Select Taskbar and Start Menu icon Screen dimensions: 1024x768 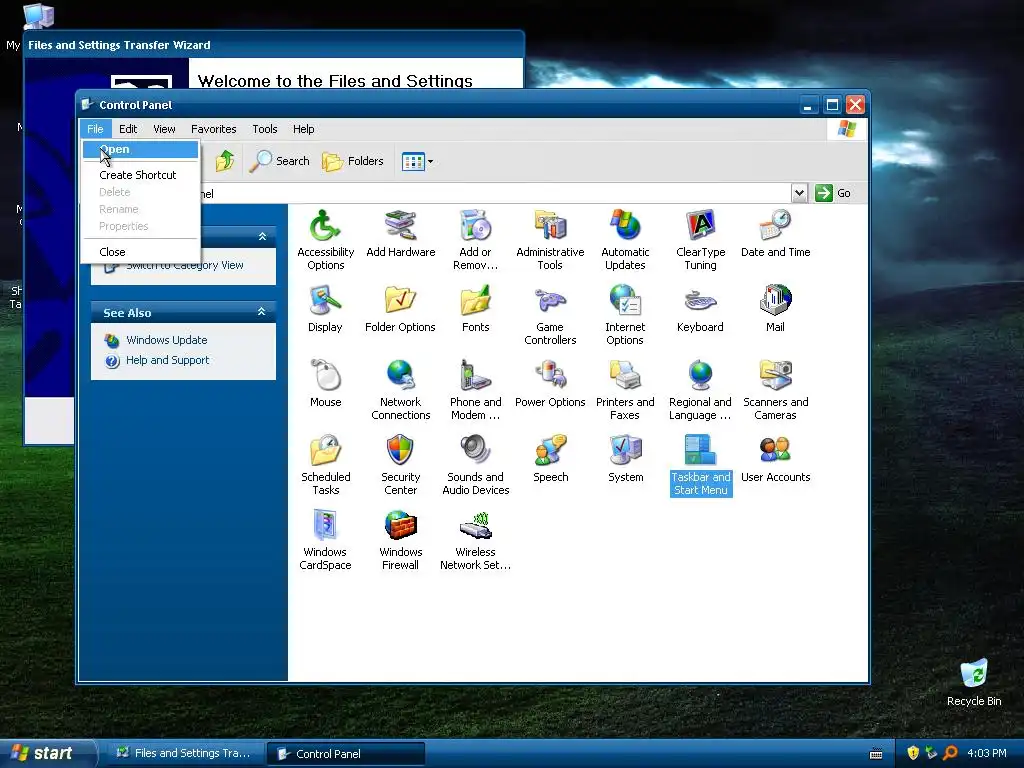(x=700, y=464)
